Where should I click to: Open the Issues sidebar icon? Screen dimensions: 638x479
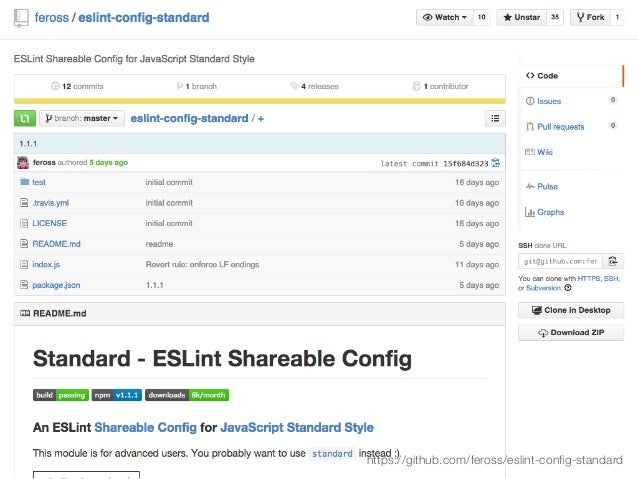529,101
